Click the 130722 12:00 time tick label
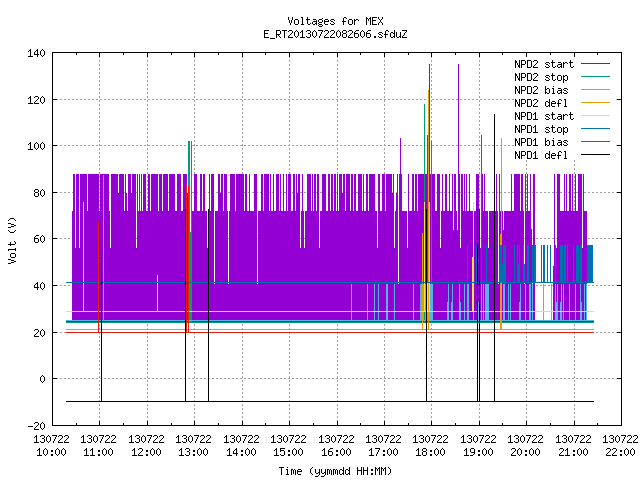640x480 pixels. [x=146, y=446]
